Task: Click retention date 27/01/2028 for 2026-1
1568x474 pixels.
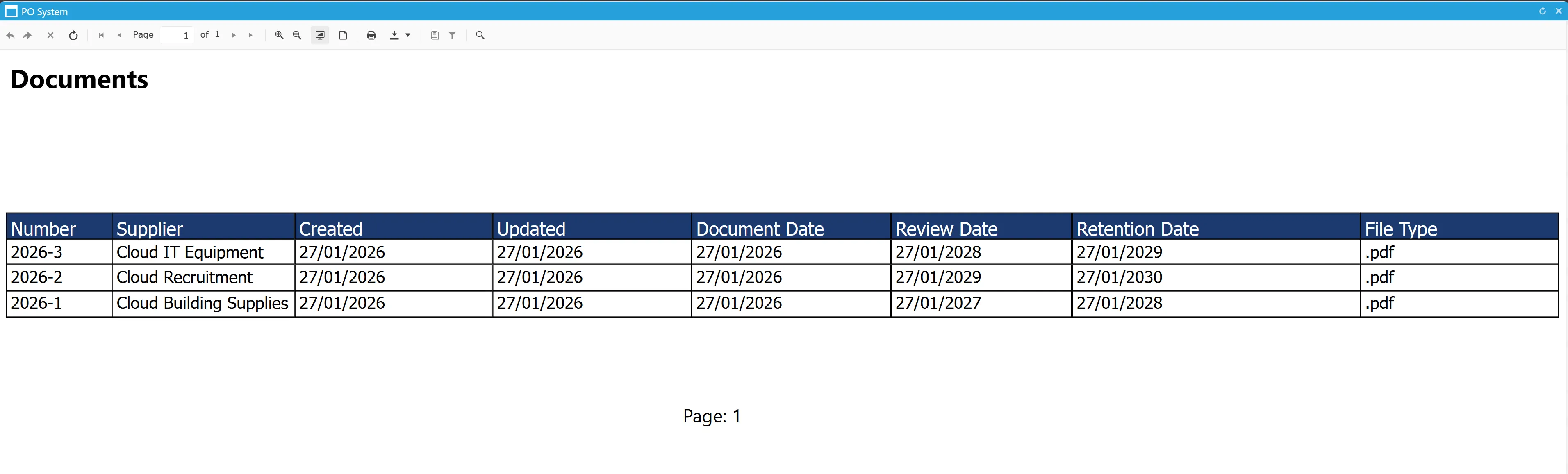Action: click(x=1120, y=303)
